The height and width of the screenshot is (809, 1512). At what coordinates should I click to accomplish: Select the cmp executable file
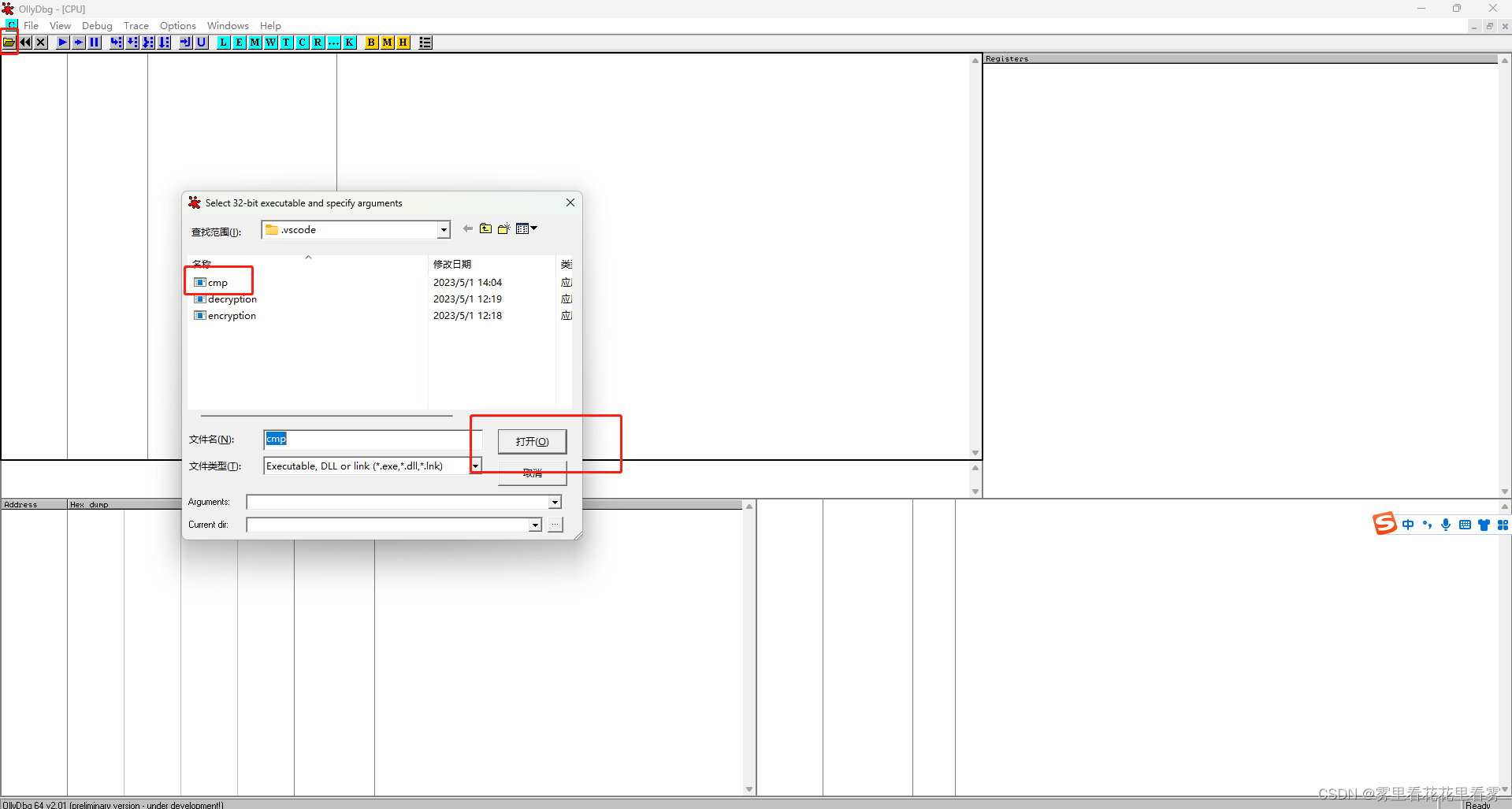(x=217, y=283)
